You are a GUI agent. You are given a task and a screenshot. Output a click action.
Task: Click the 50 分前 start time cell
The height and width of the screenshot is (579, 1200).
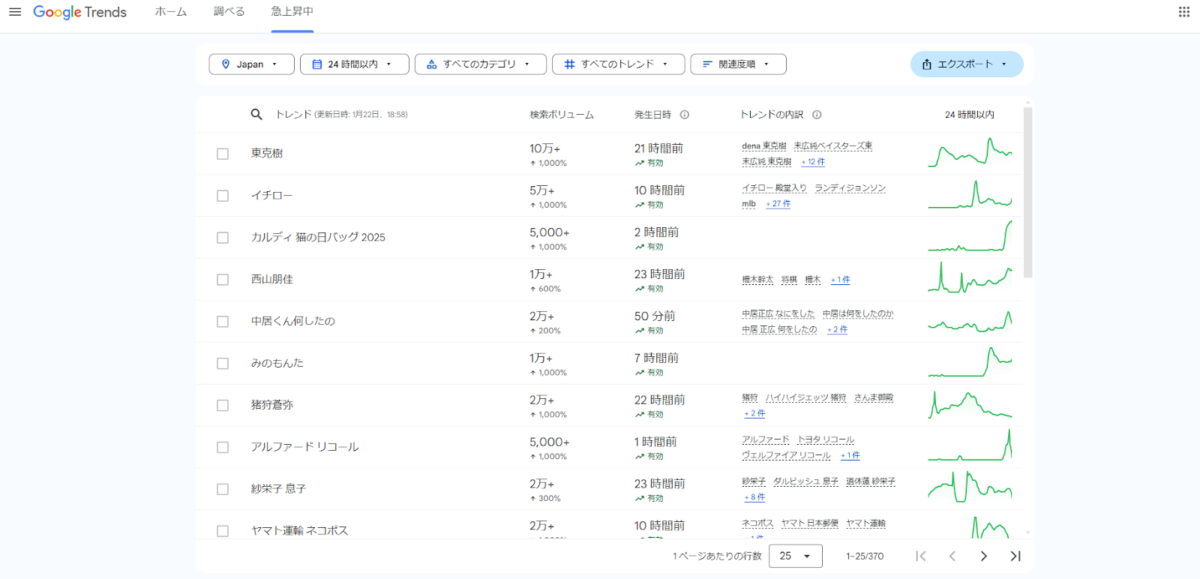[x=655, y=316]
